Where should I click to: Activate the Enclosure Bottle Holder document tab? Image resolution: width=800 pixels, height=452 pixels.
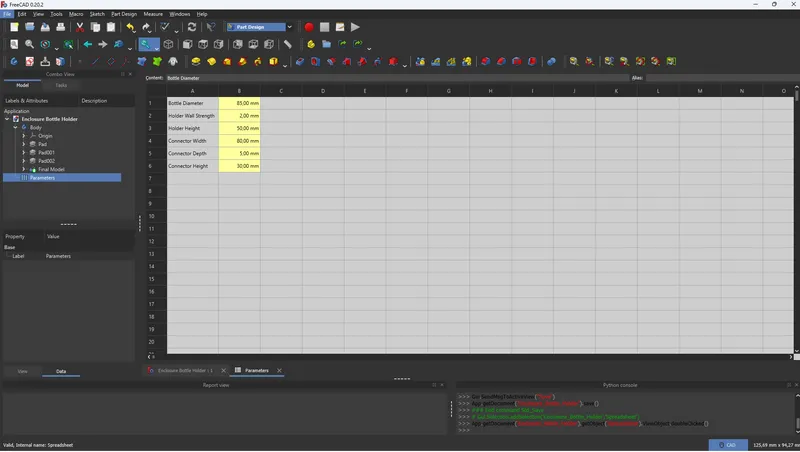tap(185, 371)
